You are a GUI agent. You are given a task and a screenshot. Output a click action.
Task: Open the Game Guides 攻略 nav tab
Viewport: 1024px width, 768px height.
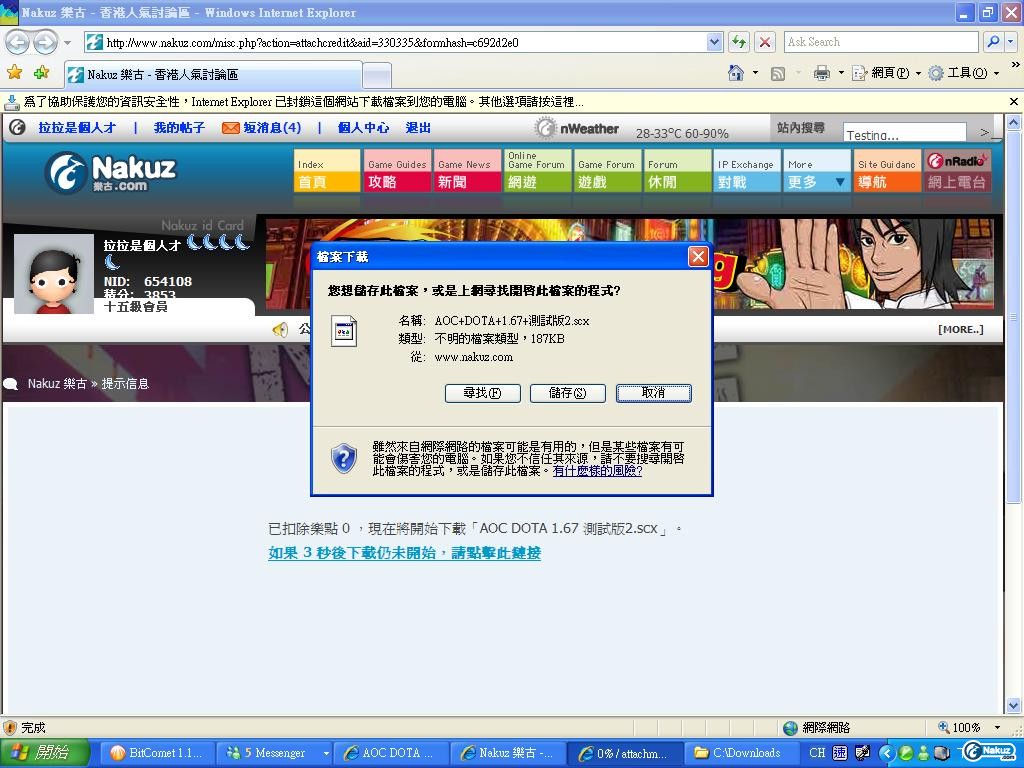click(x=397, y=171)
